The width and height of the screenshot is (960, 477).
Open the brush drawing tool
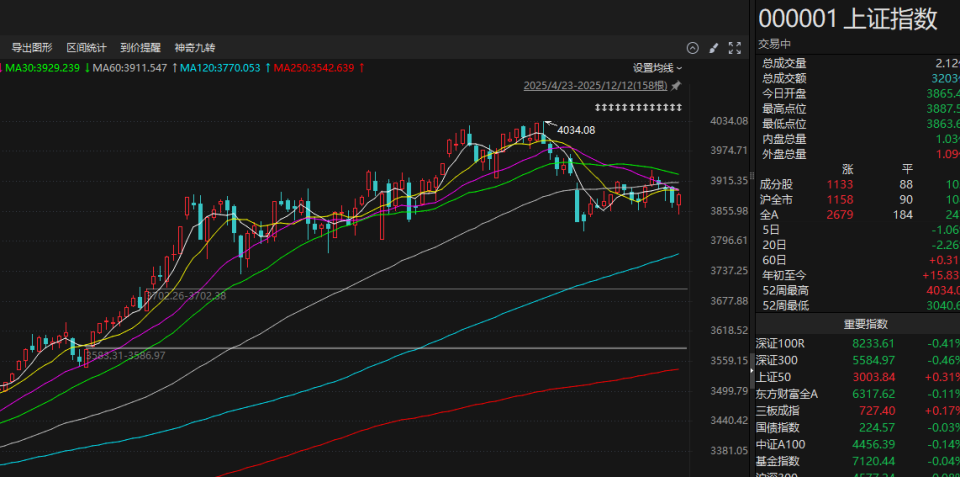pos(713,48)
